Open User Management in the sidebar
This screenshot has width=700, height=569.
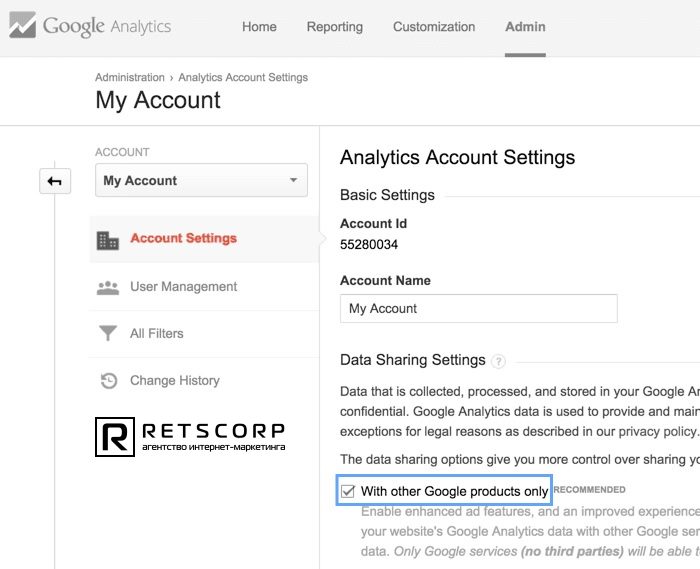click(204, 287)
